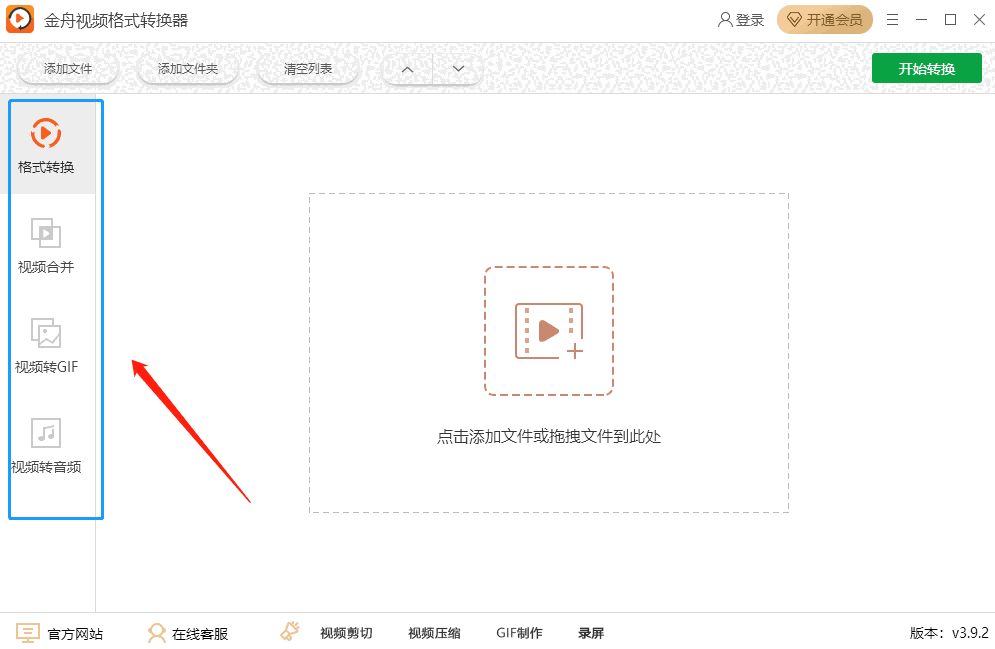This screenshot has width=995, height=649.
Task: Click the 开通会员 VIP membership badge
Action: (x=824, y=19)
